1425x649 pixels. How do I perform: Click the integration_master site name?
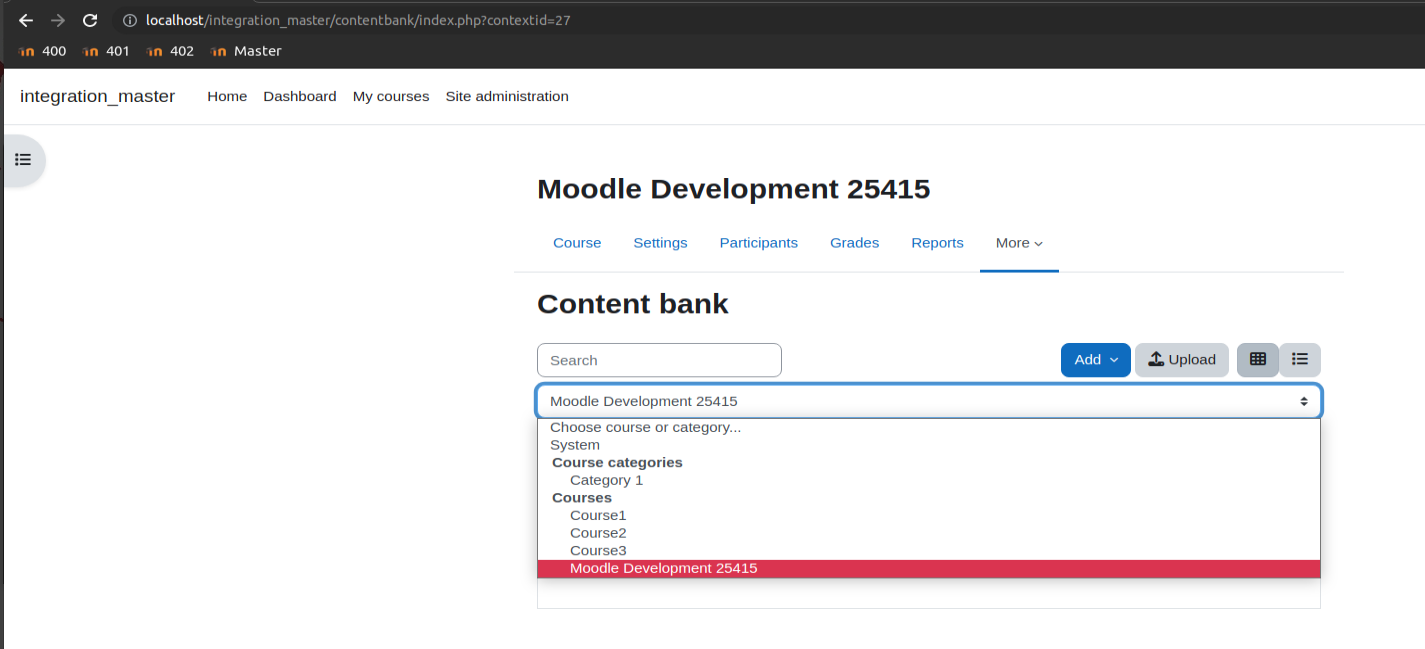tap(97, 97)
